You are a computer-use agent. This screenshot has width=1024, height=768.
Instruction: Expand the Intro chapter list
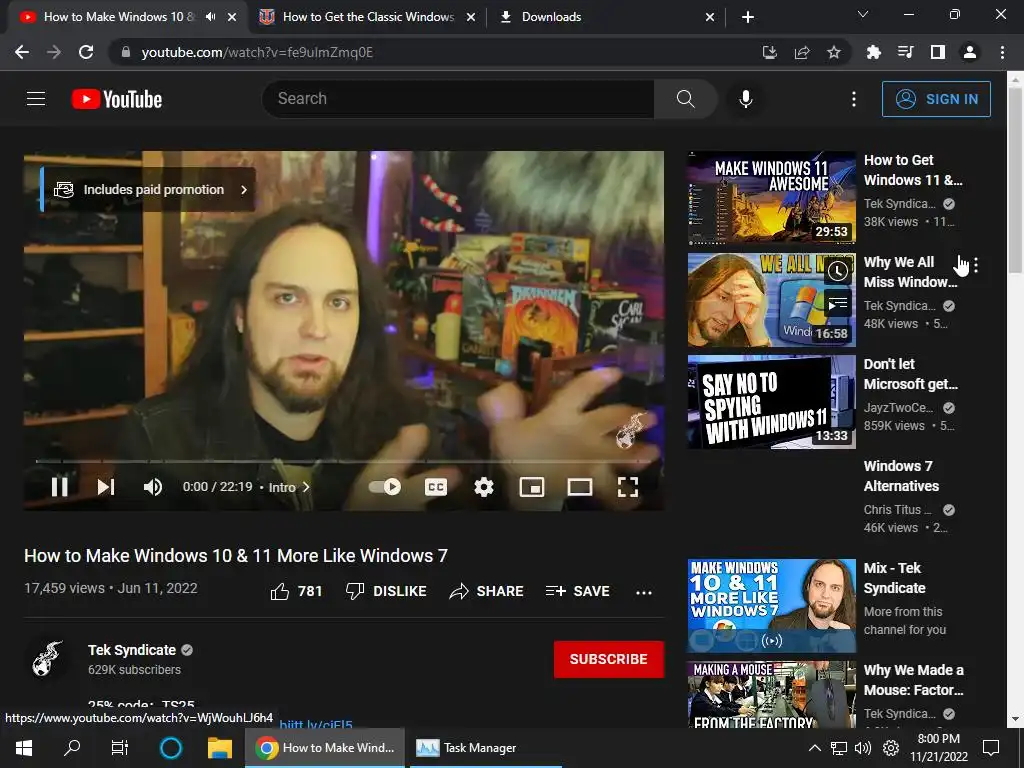(289, 487)
